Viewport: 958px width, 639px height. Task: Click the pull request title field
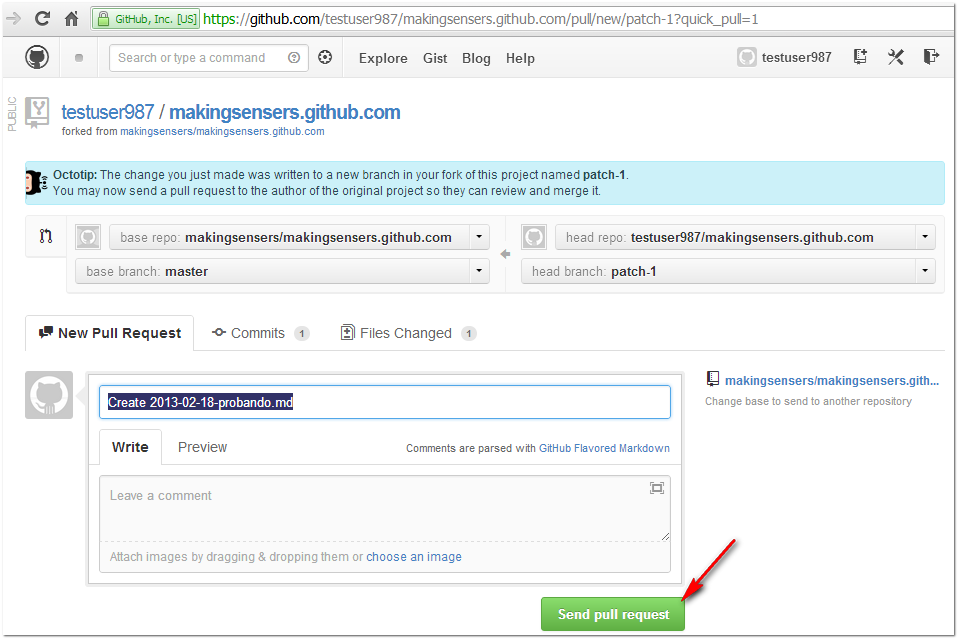(385, 402)
